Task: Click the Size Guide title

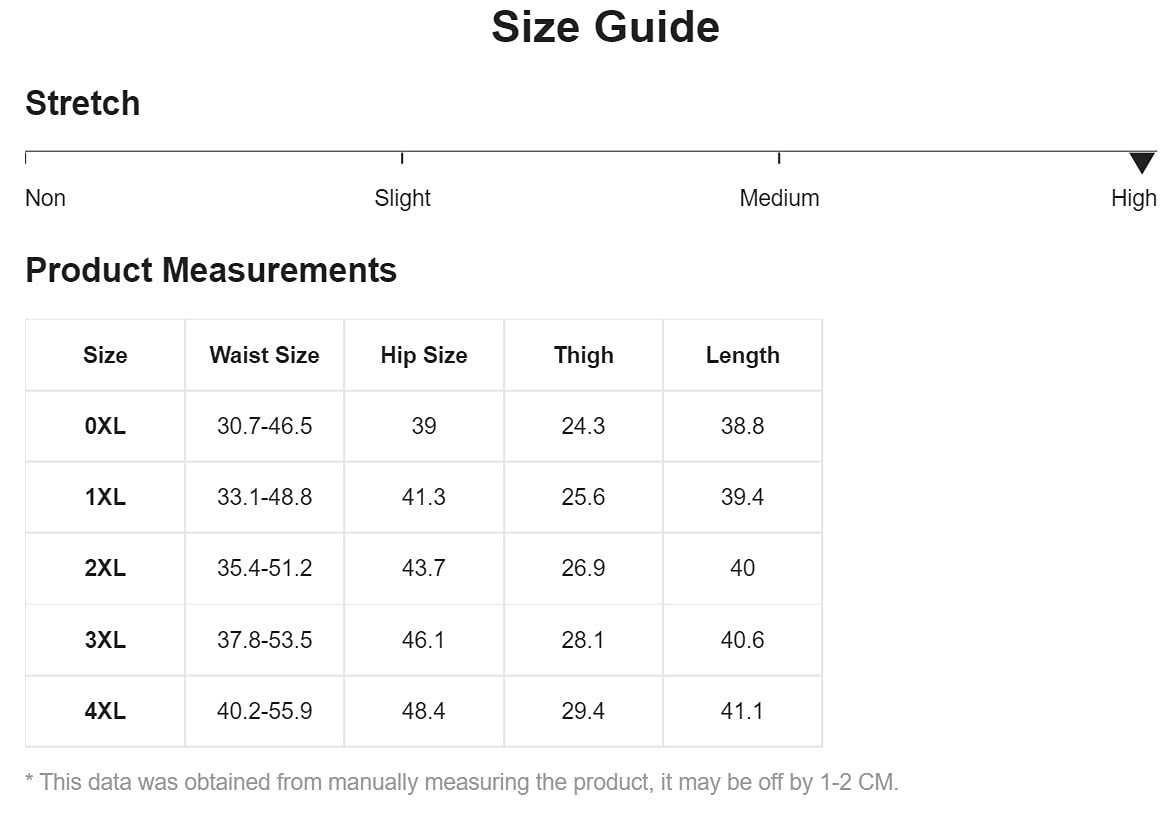Action: pyautogui.click(x=605, y=27)
